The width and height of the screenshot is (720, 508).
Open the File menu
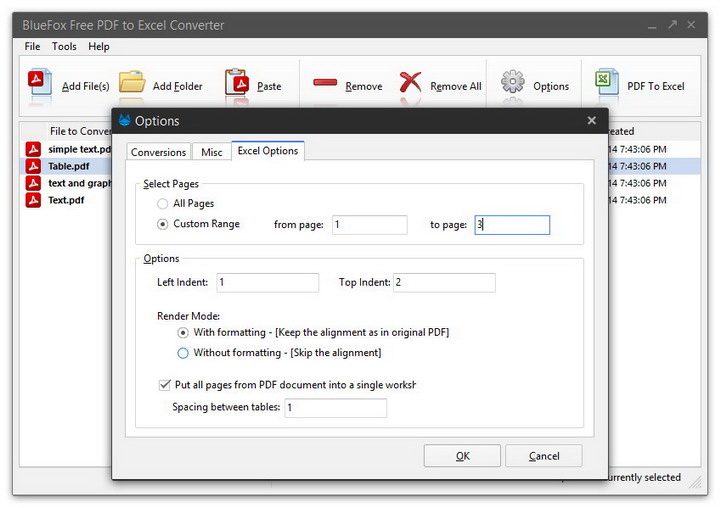coord(32,46)
